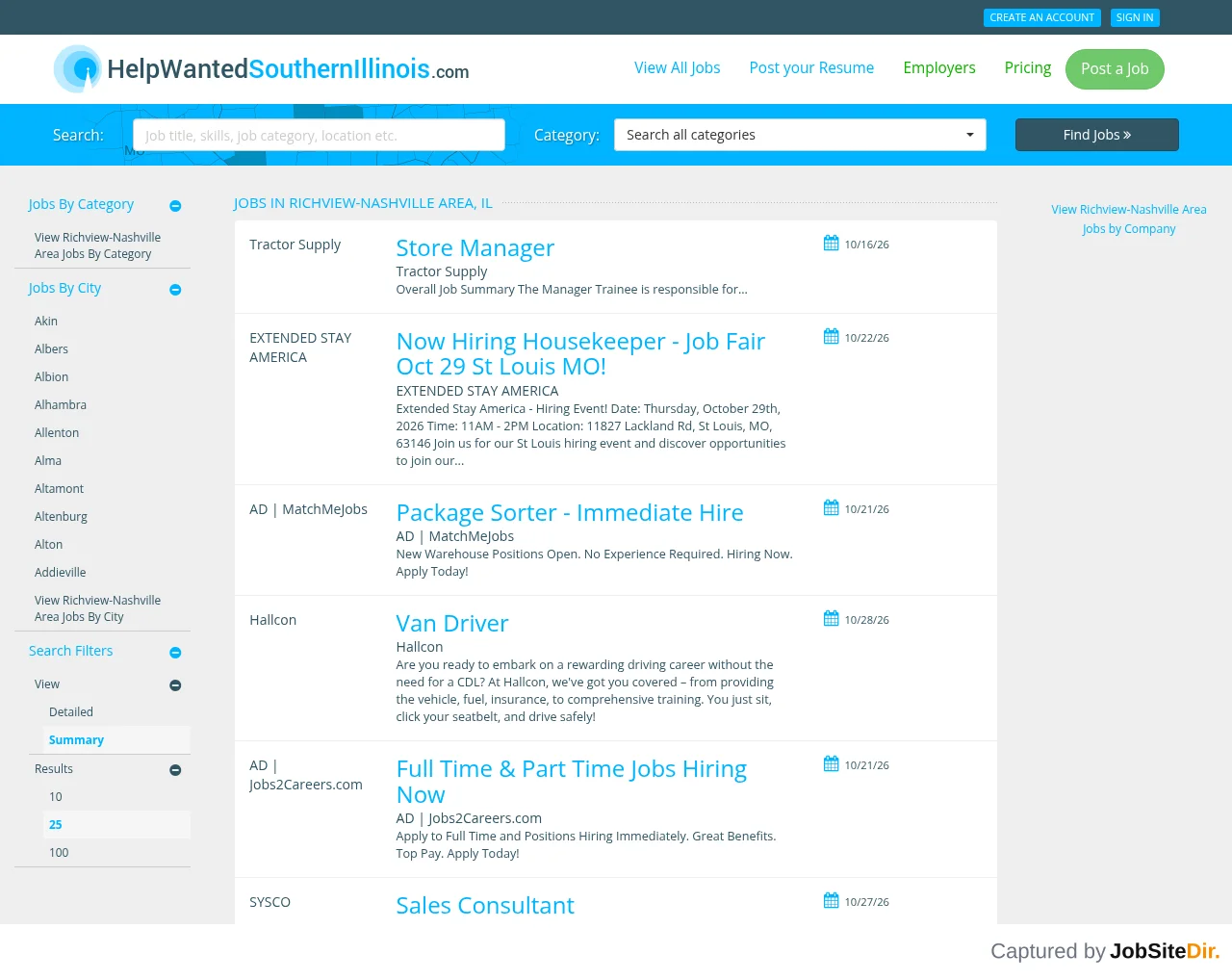1232x980 pixels.
Task: Select the Detailed view option
Action: [71, 712]
